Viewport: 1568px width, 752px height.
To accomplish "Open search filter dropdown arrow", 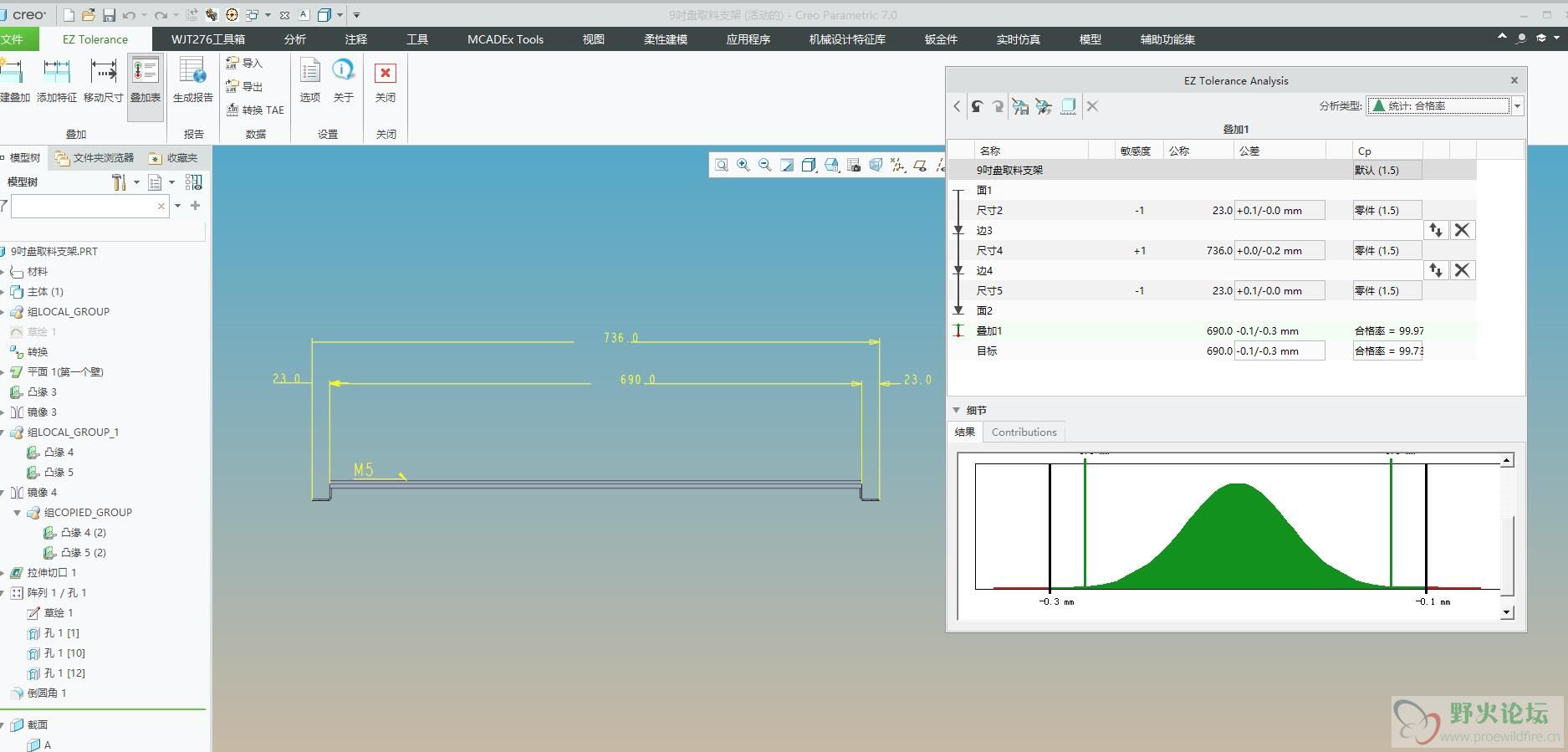I will pos(177,206).
